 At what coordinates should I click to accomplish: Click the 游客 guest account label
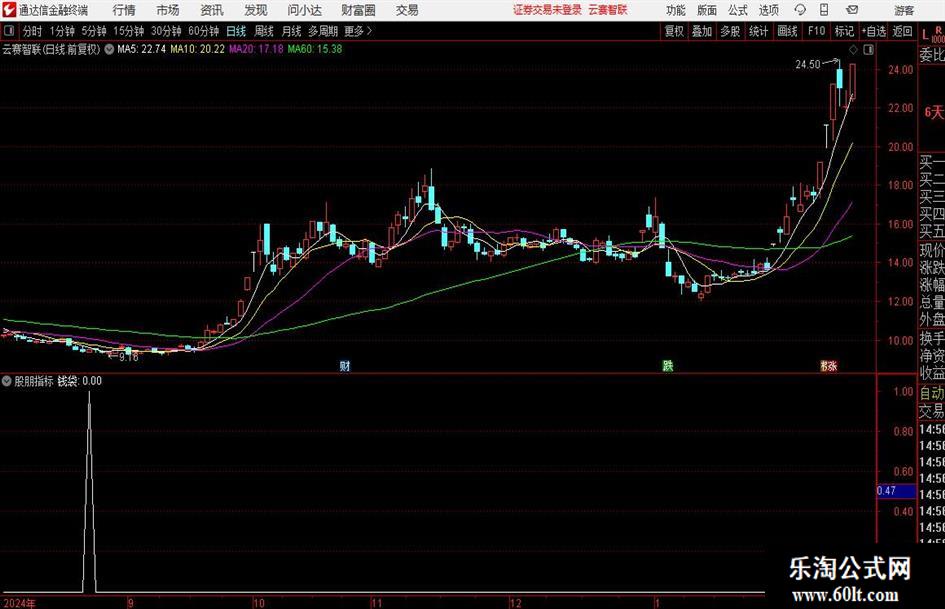904,10
